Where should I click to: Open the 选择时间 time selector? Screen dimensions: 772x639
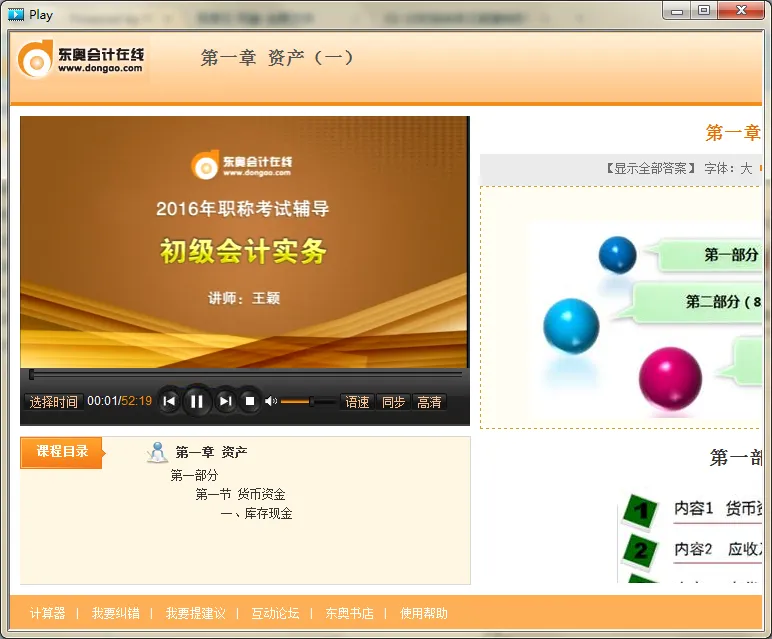point(53,402)
